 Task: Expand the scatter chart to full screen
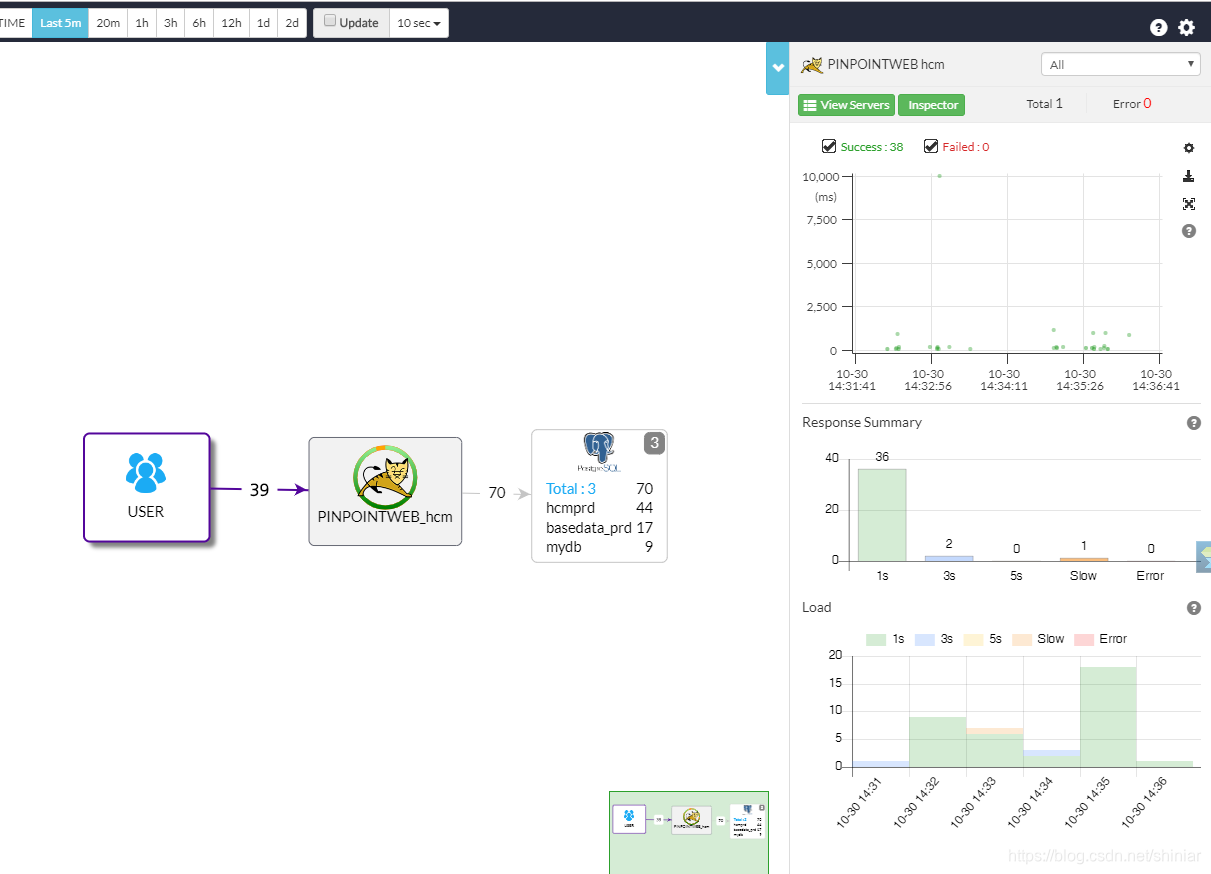pyautogui.click(x=1188, y=203)
